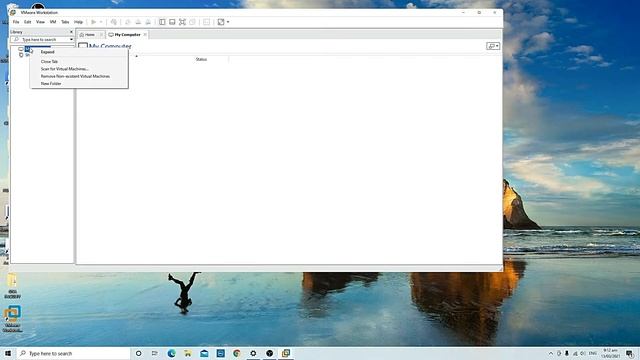Click the Power On play button
640x360 pixels.
pyautogui.click(x=93, y=22)
